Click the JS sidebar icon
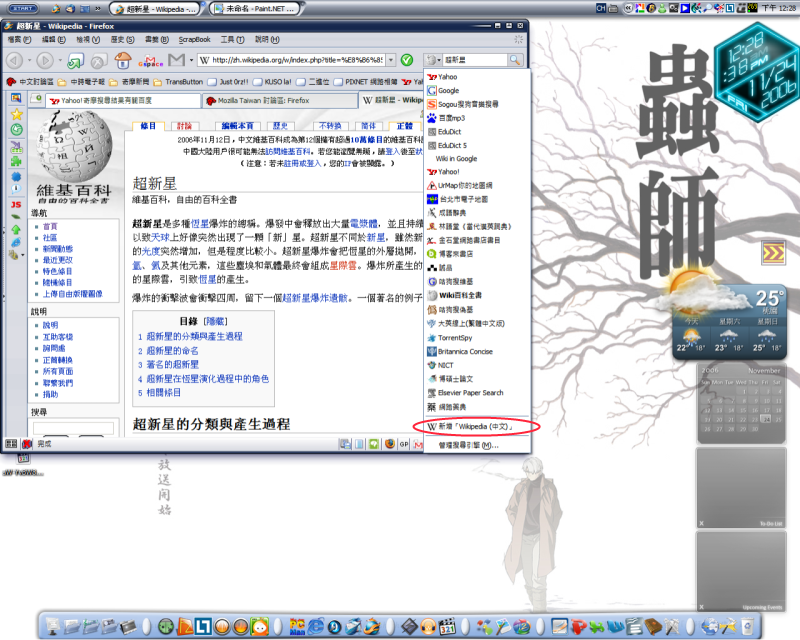Image resolution: width=800 pixels, height=640 pixels. click(16, 204)
